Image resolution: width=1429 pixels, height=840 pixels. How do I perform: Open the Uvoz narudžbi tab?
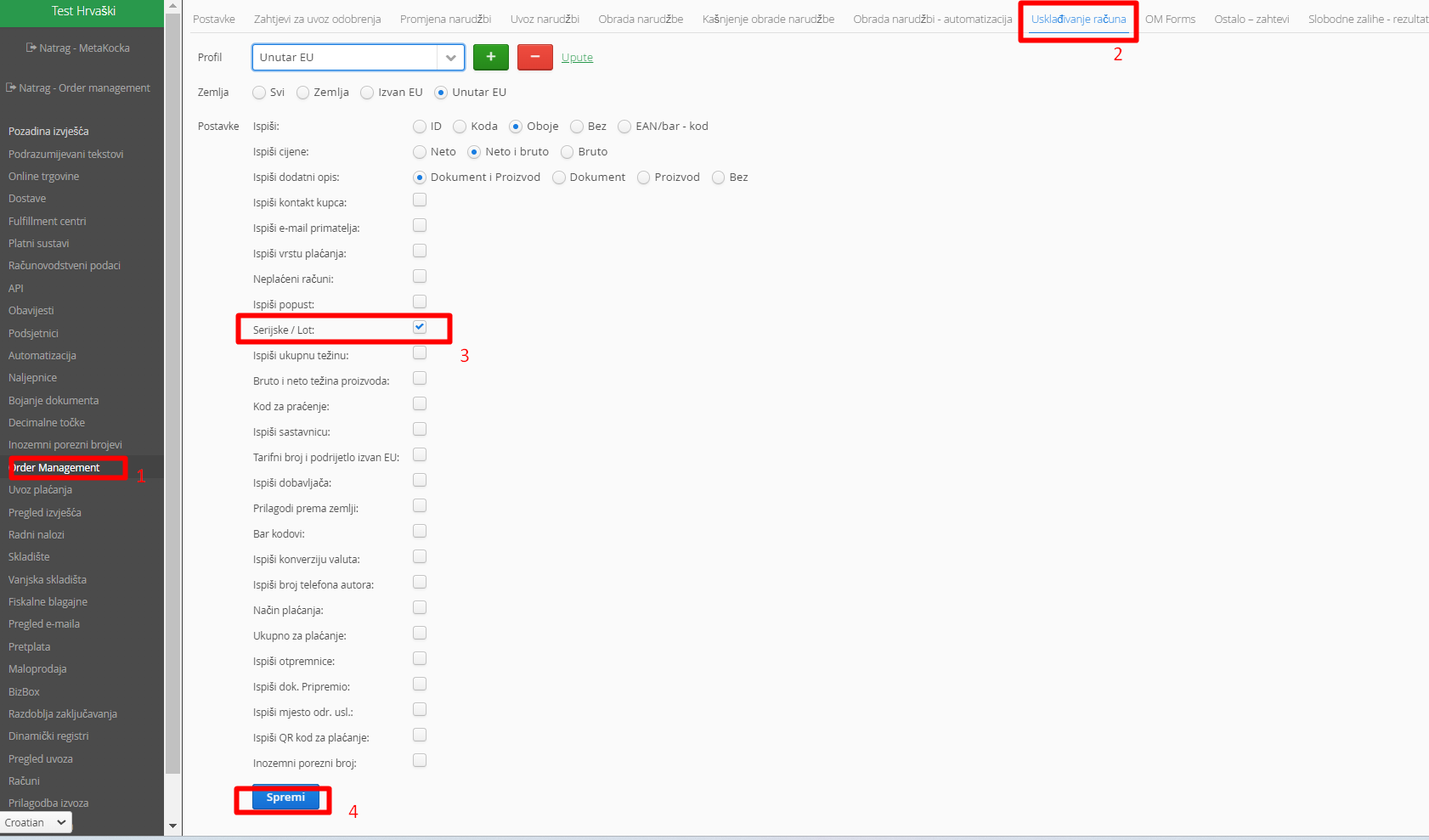545,19
